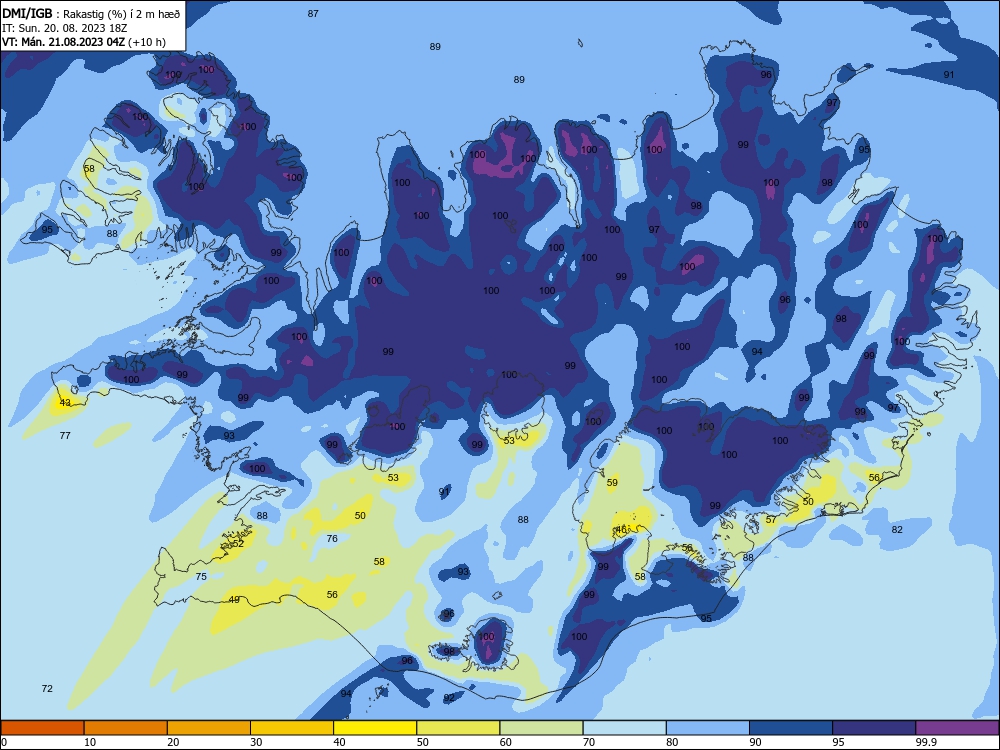This screenshot has height=750, width=1000.
Task: Click the bright yellow 40–50 legend swatch
Action: click(x=375, y=728)
